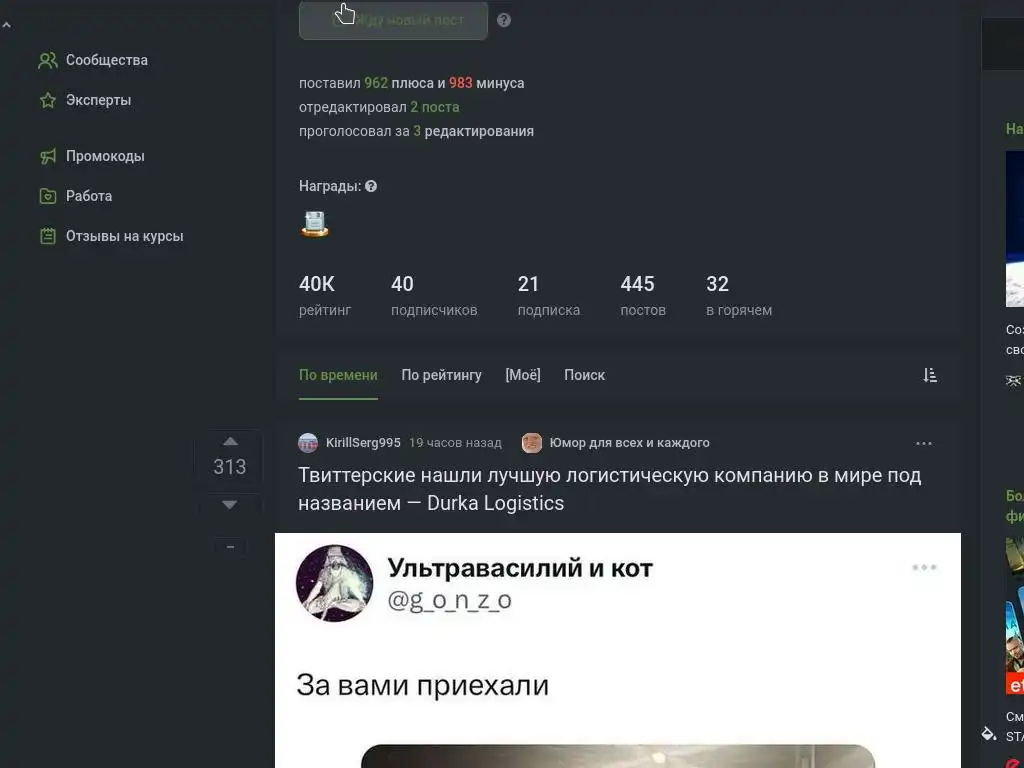The image size is (1024, 768).
Task: Click the tweet author avatar image
Action: point(334,583)
